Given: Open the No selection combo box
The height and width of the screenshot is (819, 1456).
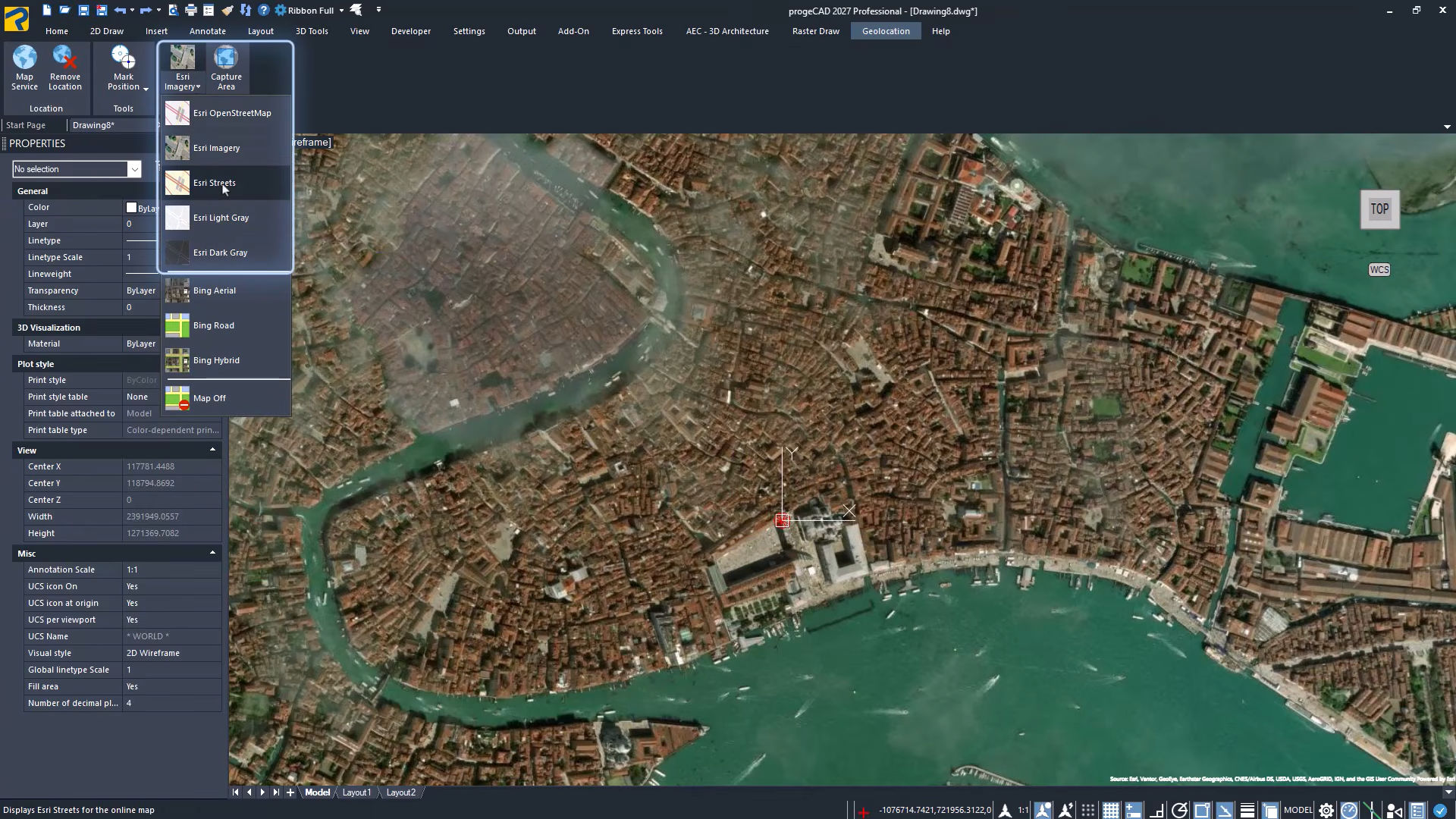Looking at the screenshot, I should pos(77,169).
